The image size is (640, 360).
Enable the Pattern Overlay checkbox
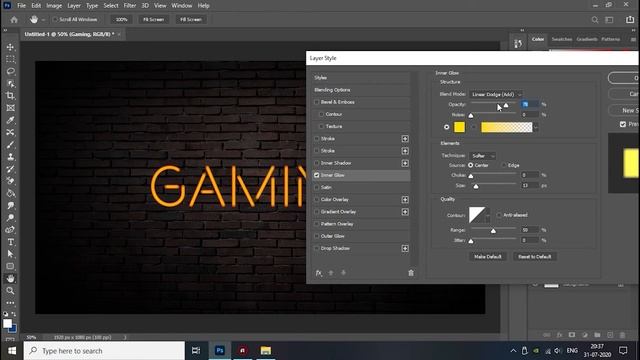point(317,224)
